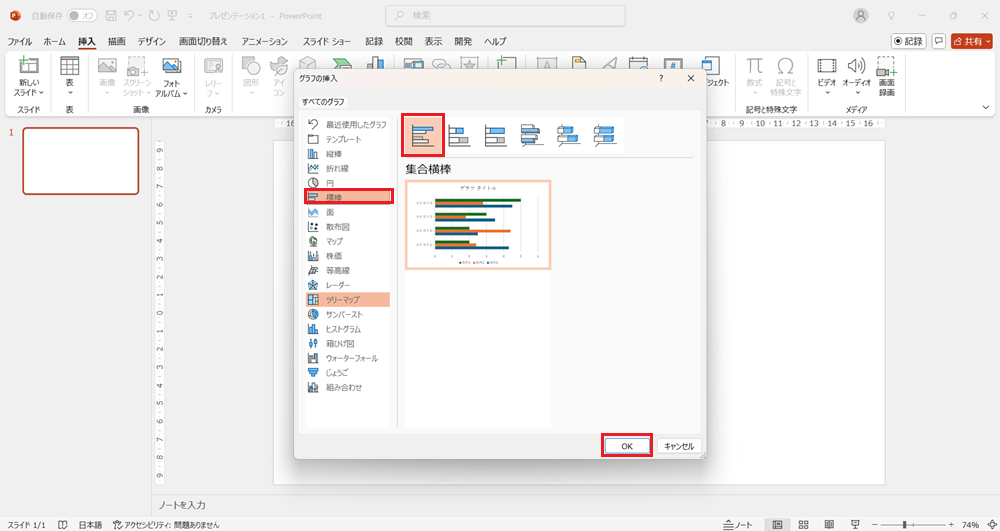Toggle the ノート notes pane button
The height and width of the screenshot is (531, 1000).
point(738,524)
